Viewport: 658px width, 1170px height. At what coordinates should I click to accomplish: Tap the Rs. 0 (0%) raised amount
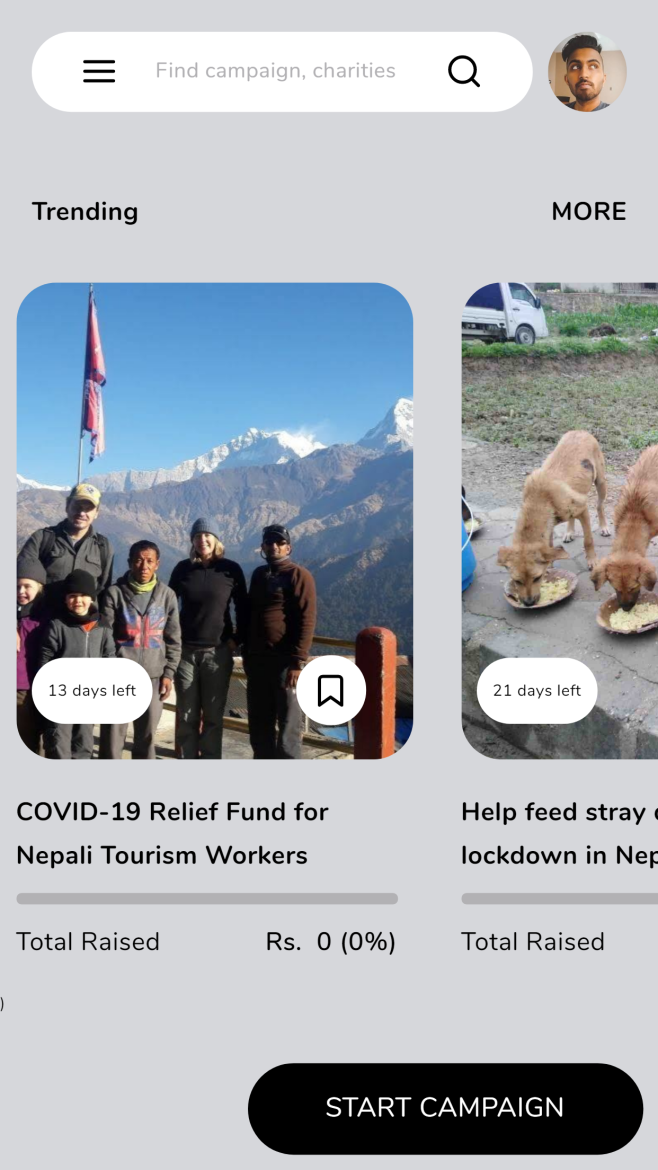click(330, 942)
